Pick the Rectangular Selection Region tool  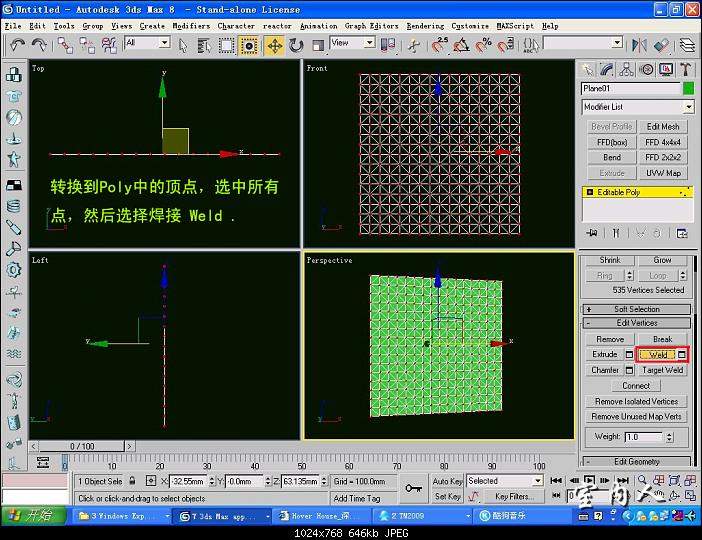pos(226,45)
